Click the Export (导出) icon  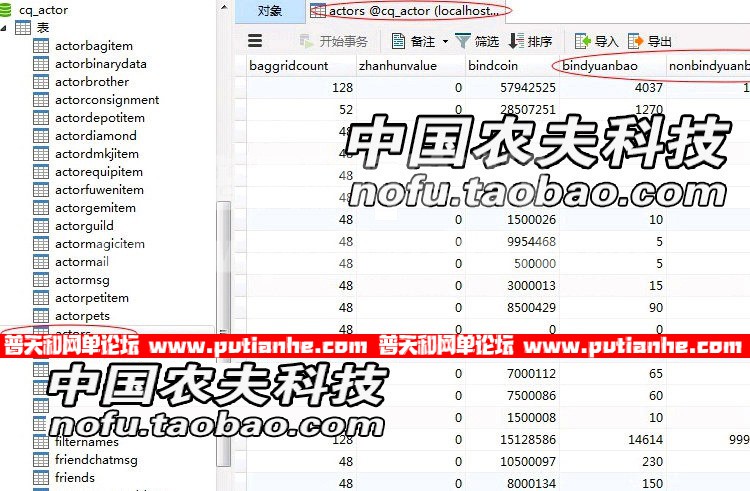635,41
